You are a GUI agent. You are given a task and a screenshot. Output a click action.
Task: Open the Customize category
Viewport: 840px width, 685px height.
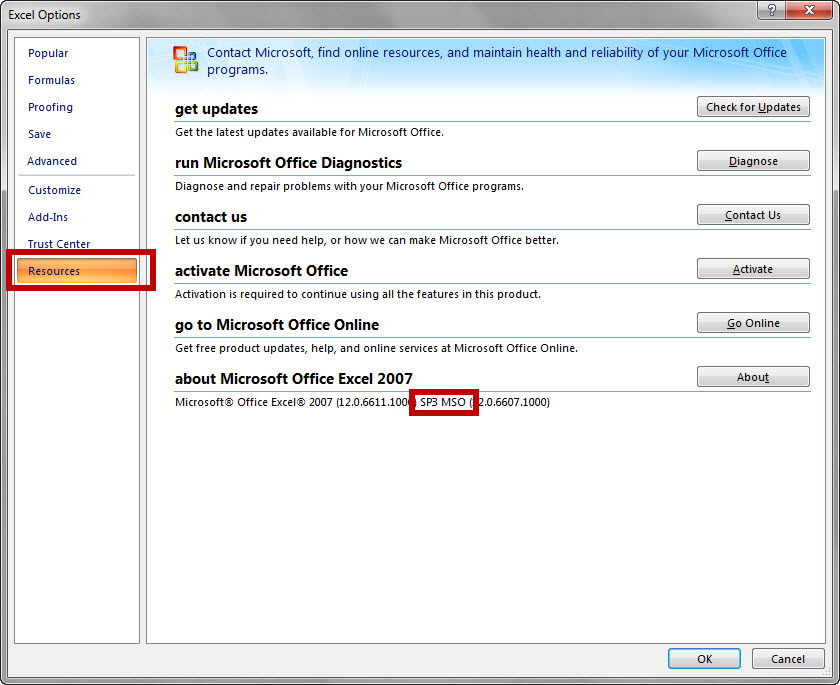pos(54,189)
